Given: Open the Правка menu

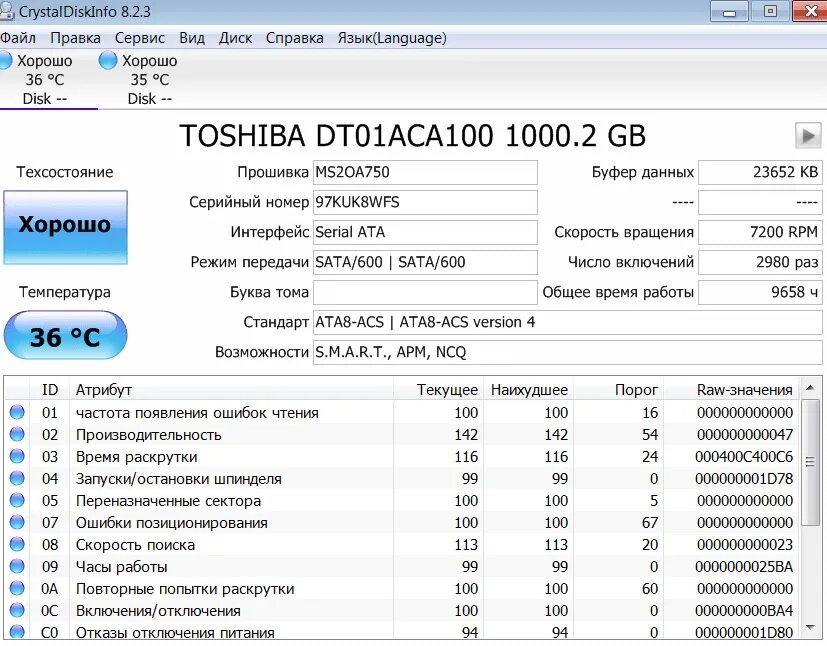Looking at the screenshot, I should (75, 38).
